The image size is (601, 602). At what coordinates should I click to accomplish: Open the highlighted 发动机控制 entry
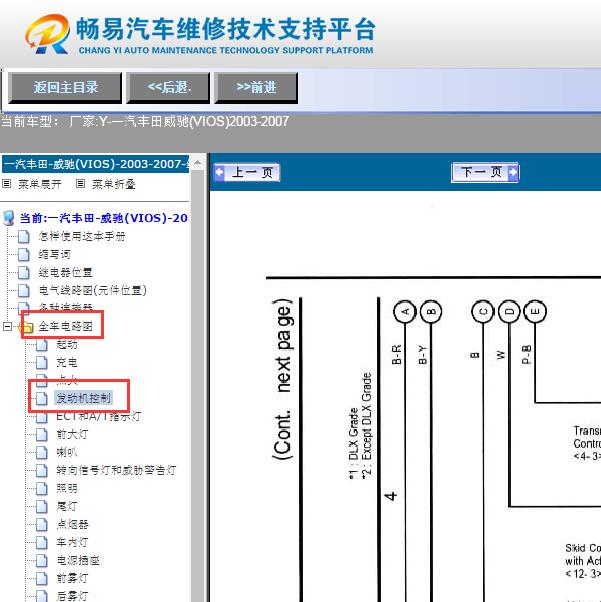point(83,398)
